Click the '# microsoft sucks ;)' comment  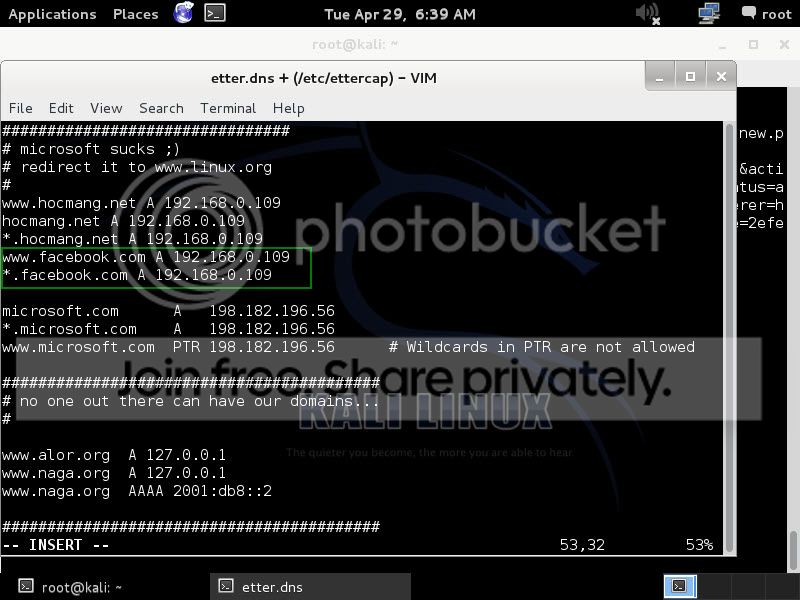click(x=91, y=149)
